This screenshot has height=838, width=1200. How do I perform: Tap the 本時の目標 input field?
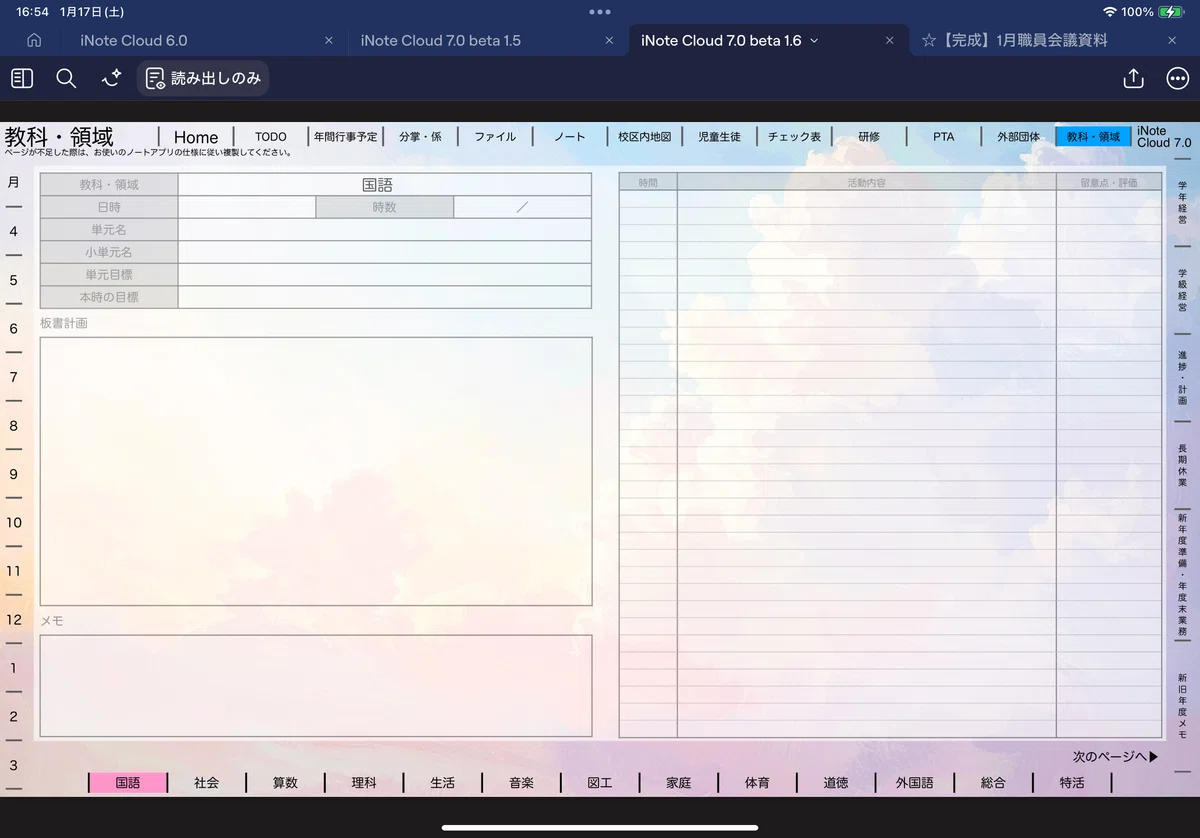385,297
